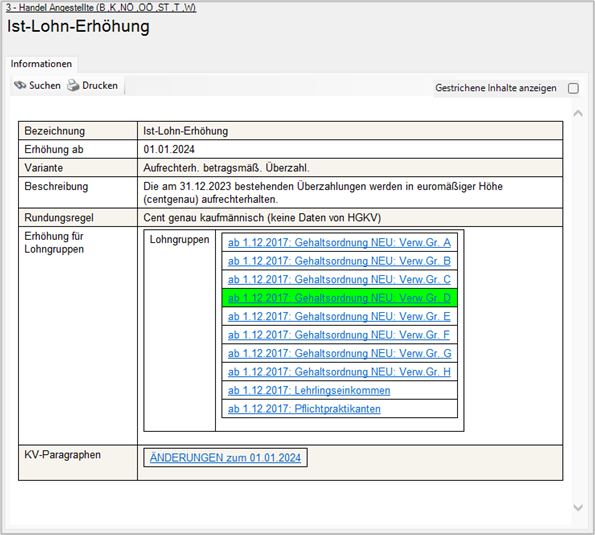The width and height of the screenshot is (595, 535).
Task: Click the scroll up arrow
Action: (x=578, y=113)
